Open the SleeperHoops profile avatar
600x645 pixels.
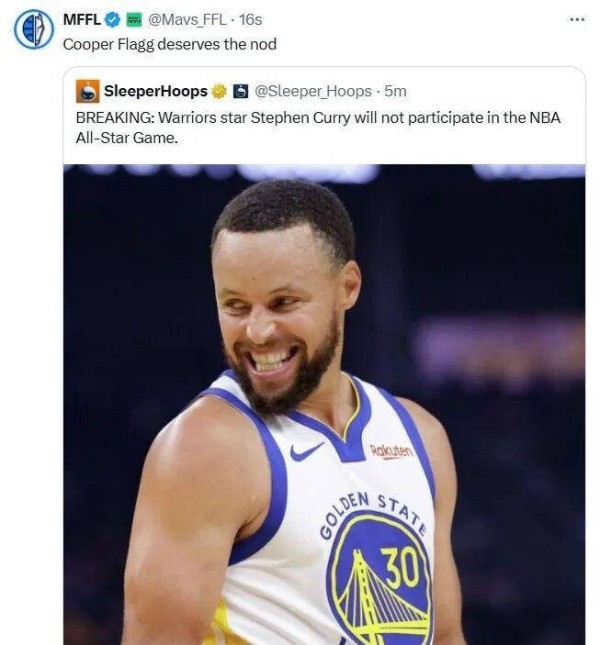pos(89,91)
